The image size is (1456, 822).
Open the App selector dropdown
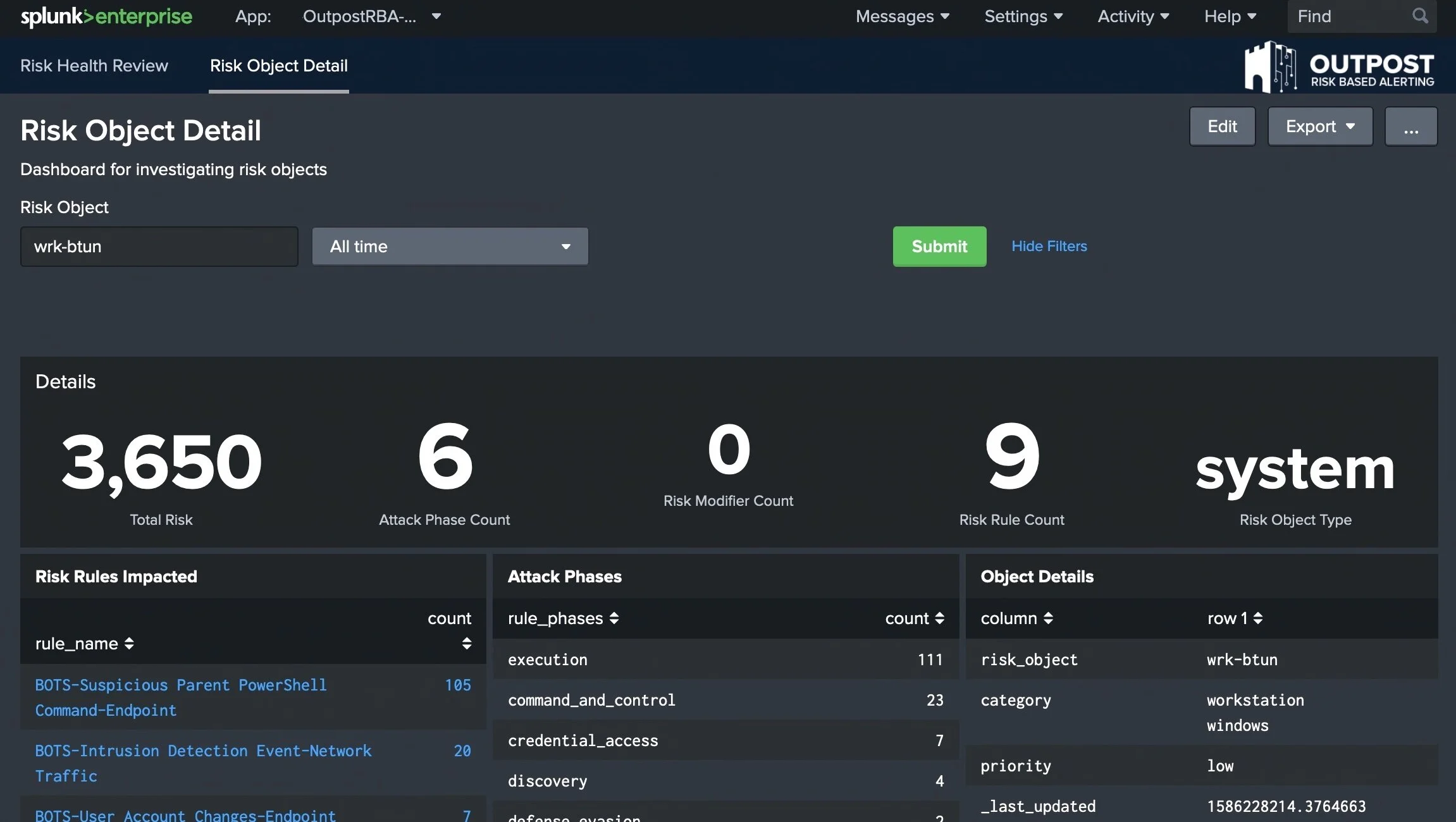372,16
